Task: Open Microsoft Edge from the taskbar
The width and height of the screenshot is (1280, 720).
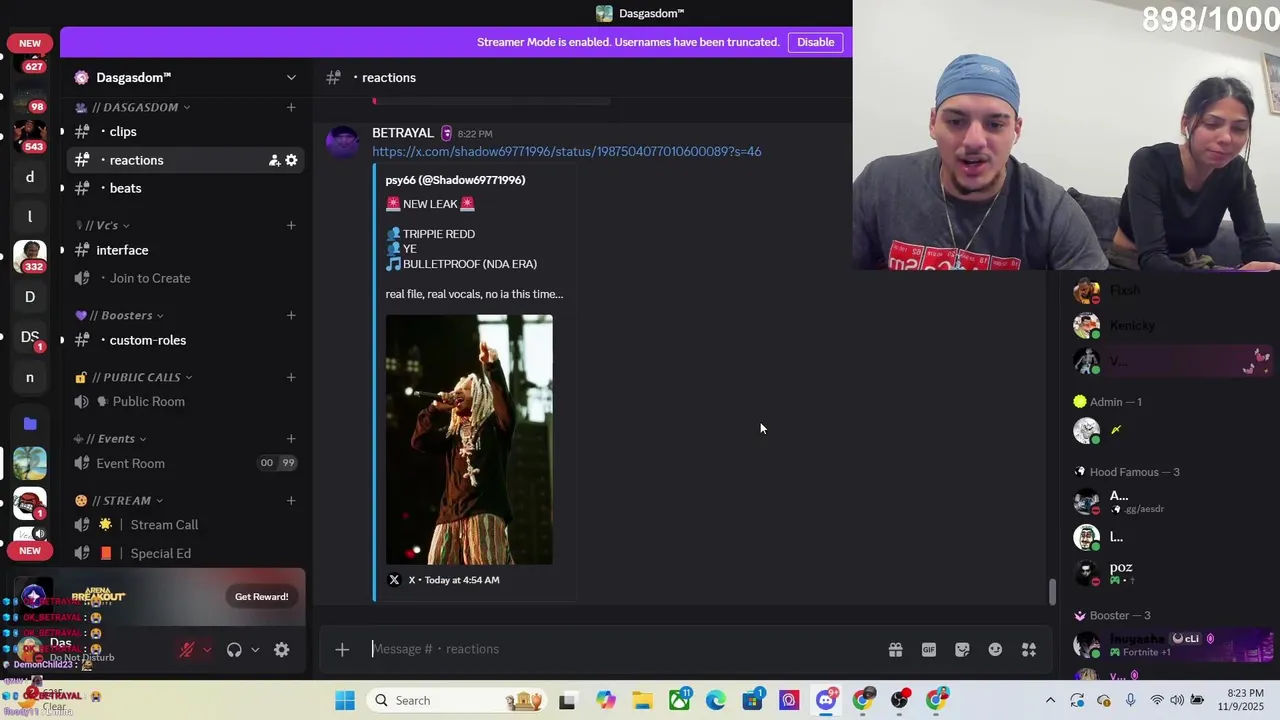Action: [716, 700]
